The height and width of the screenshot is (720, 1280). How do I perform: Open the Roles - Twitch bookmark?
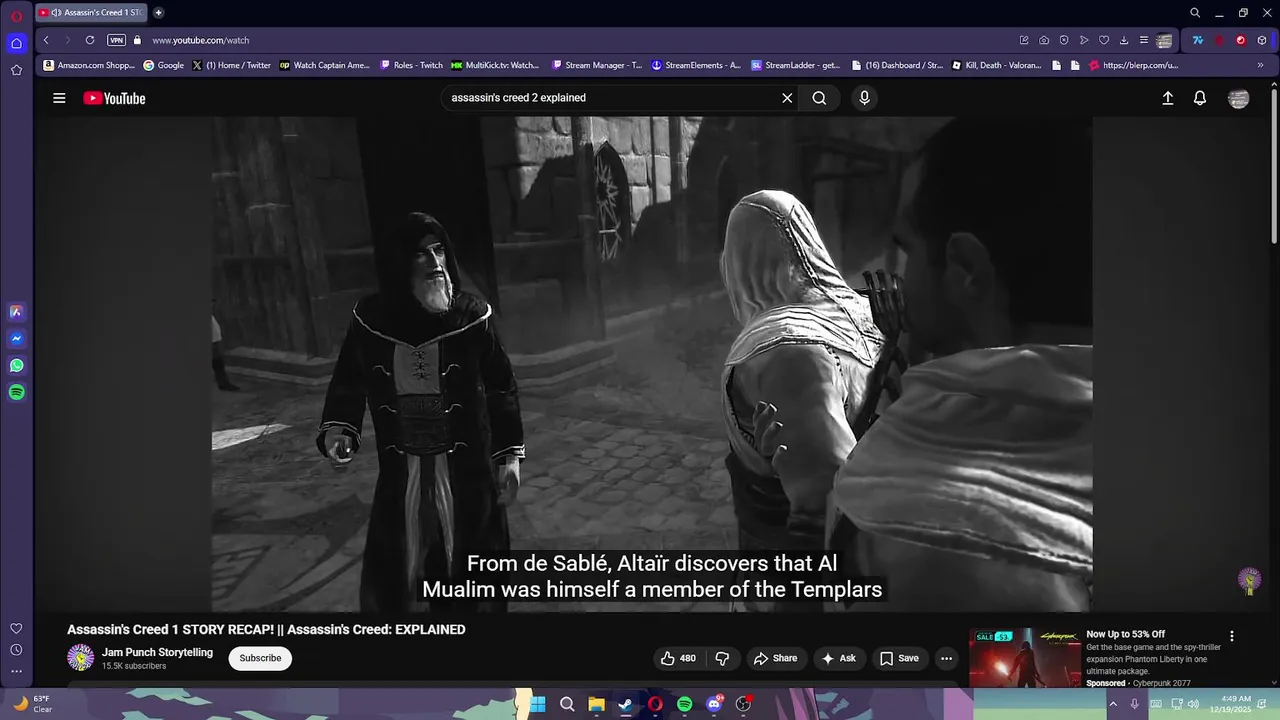tap(411, 65)
